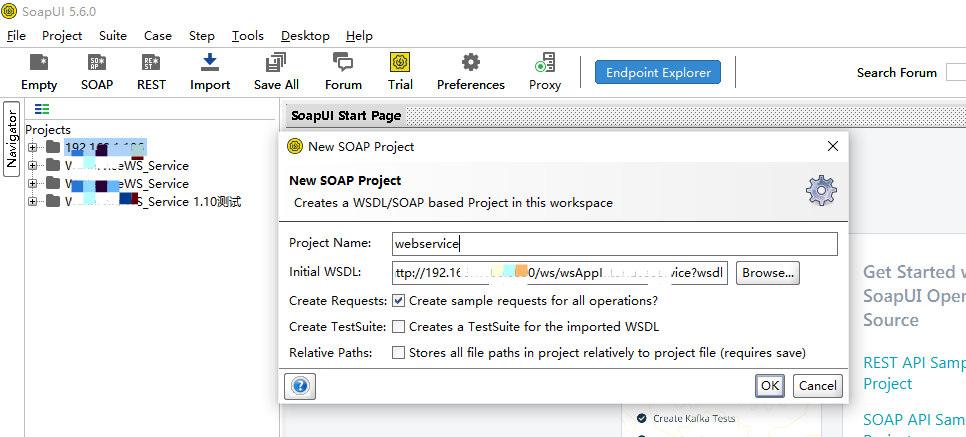Expand the second project tree node

(33, 166)
